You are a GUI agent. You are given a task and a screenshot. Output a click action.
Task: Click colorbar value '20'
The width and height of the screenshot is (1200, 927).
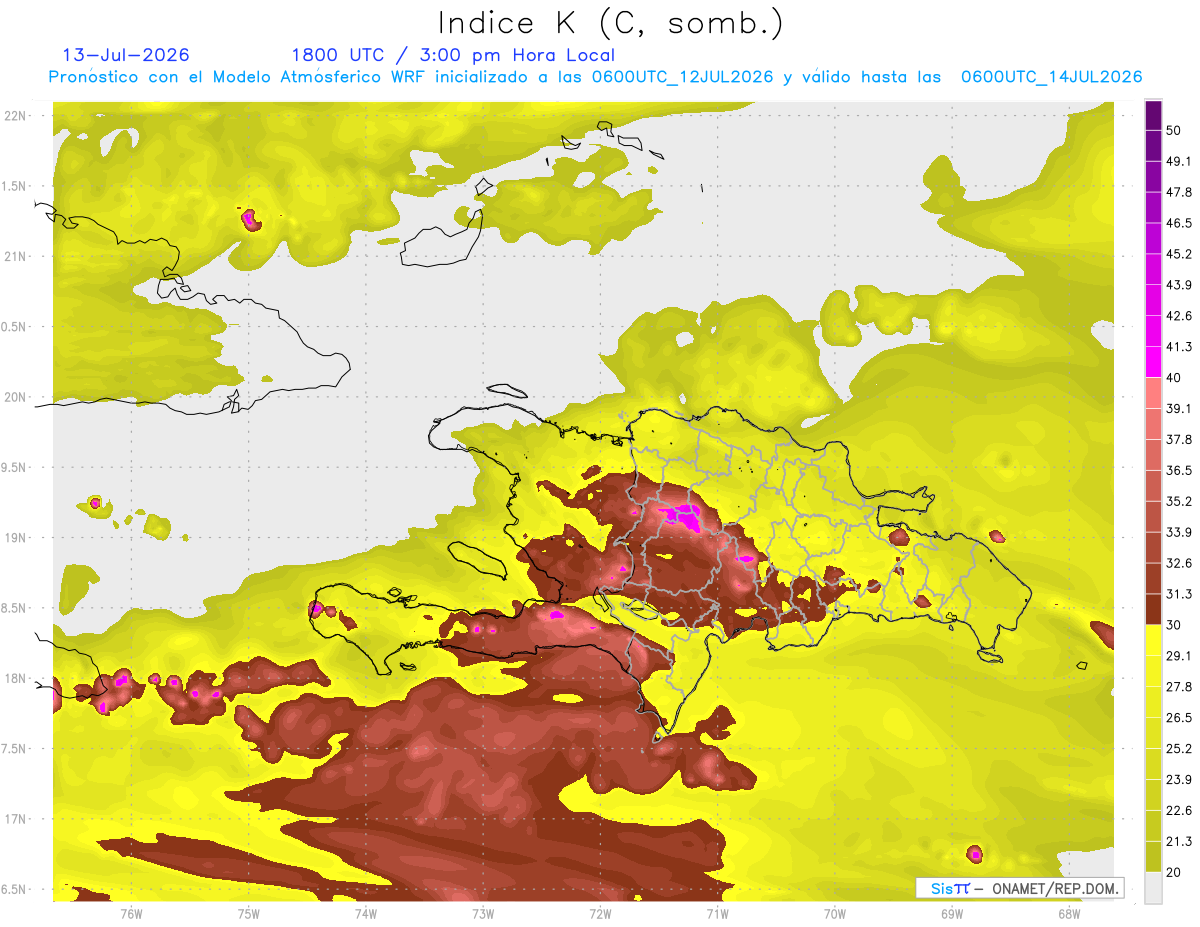click(x=1176, y=872)
